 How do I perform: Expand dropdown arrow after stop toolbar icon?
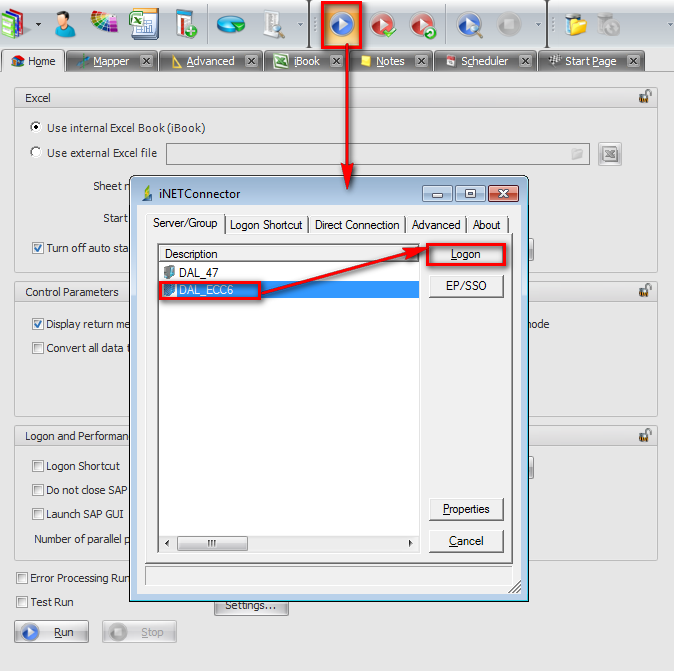538,25
